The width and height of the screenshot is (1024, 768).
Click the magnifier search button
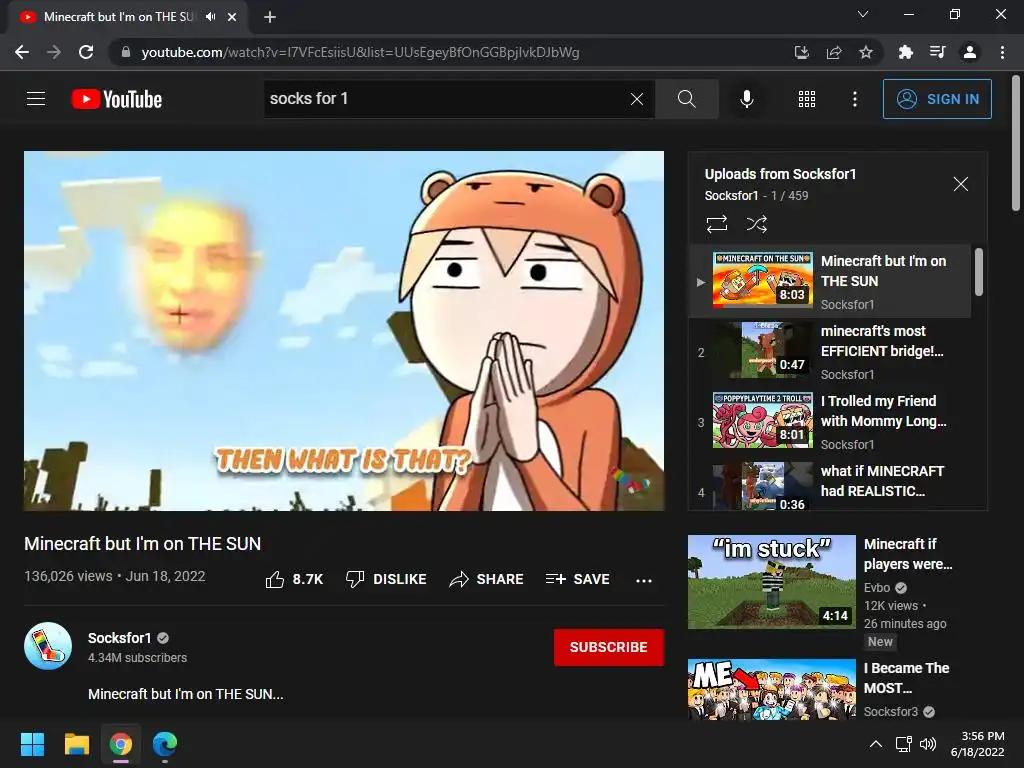[686, 99]
